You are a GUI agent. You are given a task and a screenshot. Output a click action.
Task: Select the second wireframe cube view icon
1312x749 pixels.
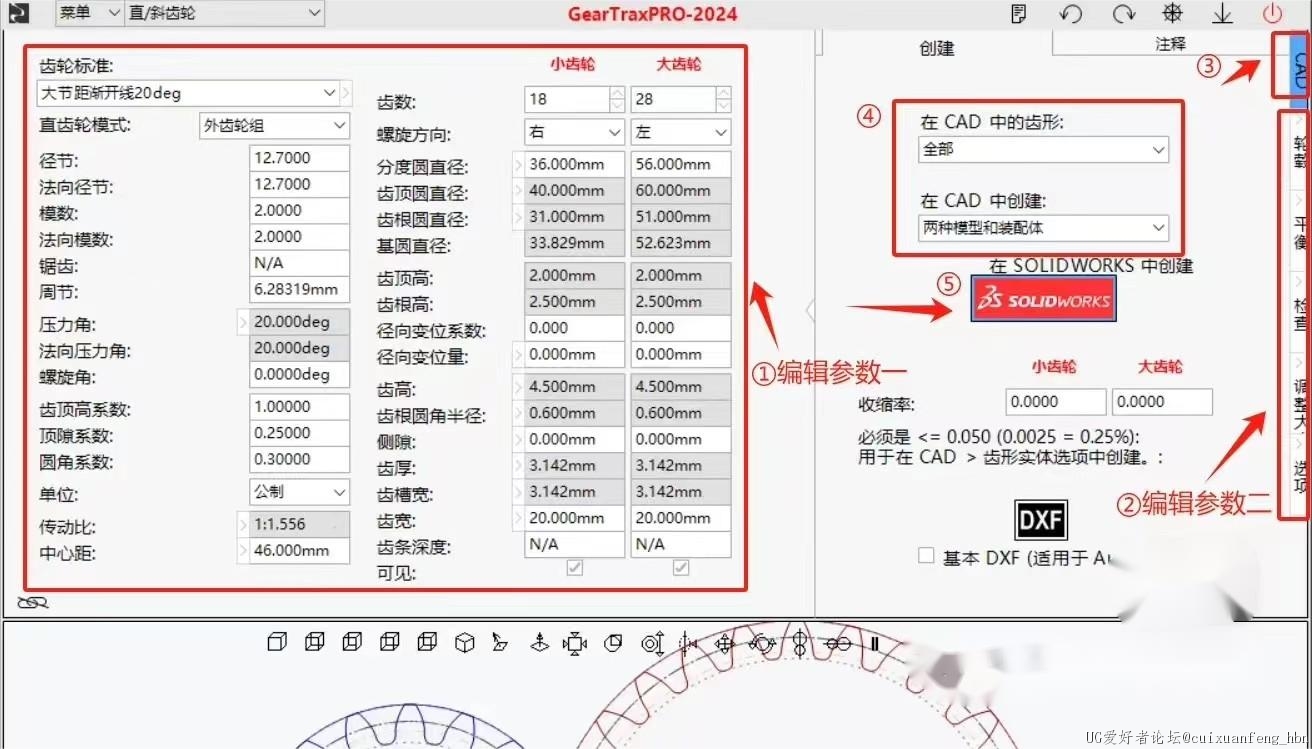pyautogui.click(x=314, y=643)
